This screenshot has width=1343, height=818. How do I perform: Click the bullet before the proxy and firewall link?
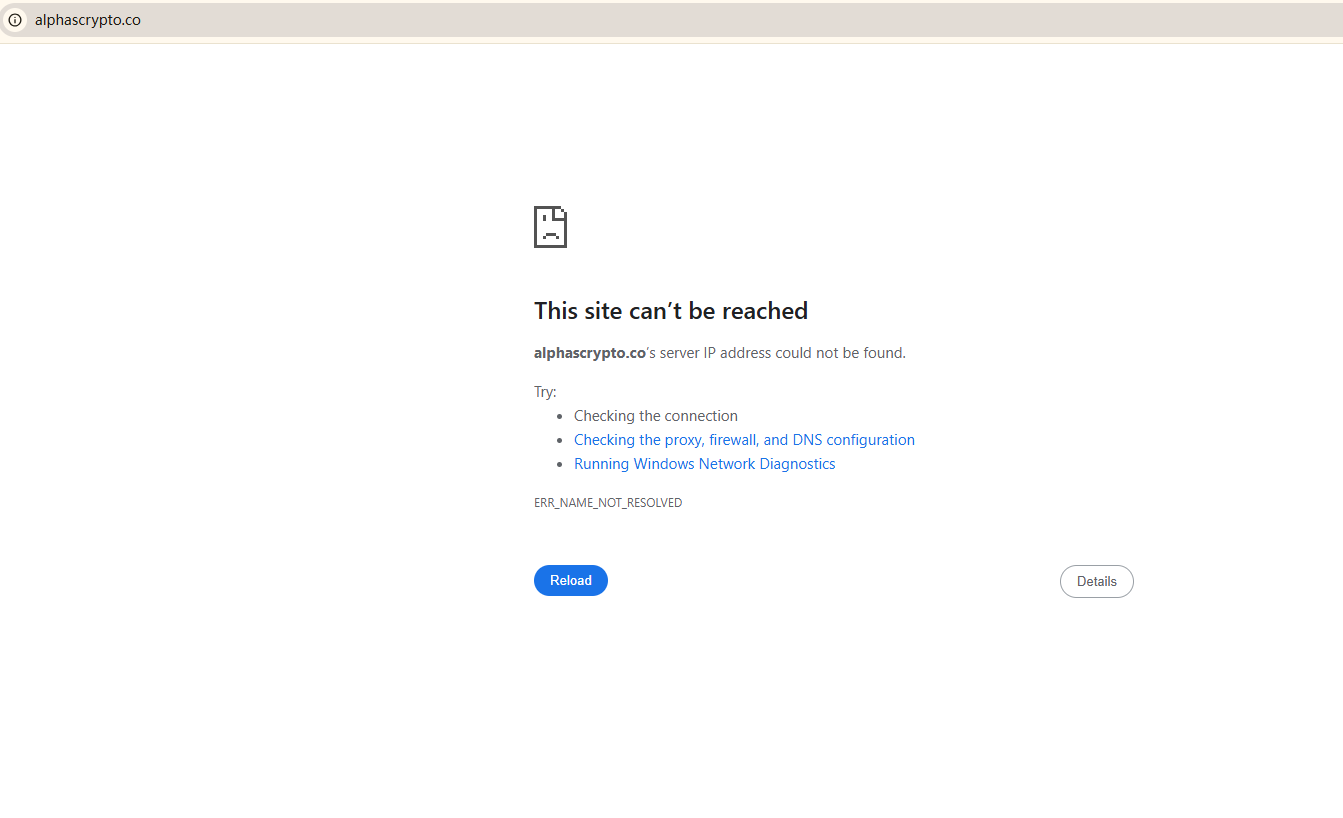click(x=560, y=441)
